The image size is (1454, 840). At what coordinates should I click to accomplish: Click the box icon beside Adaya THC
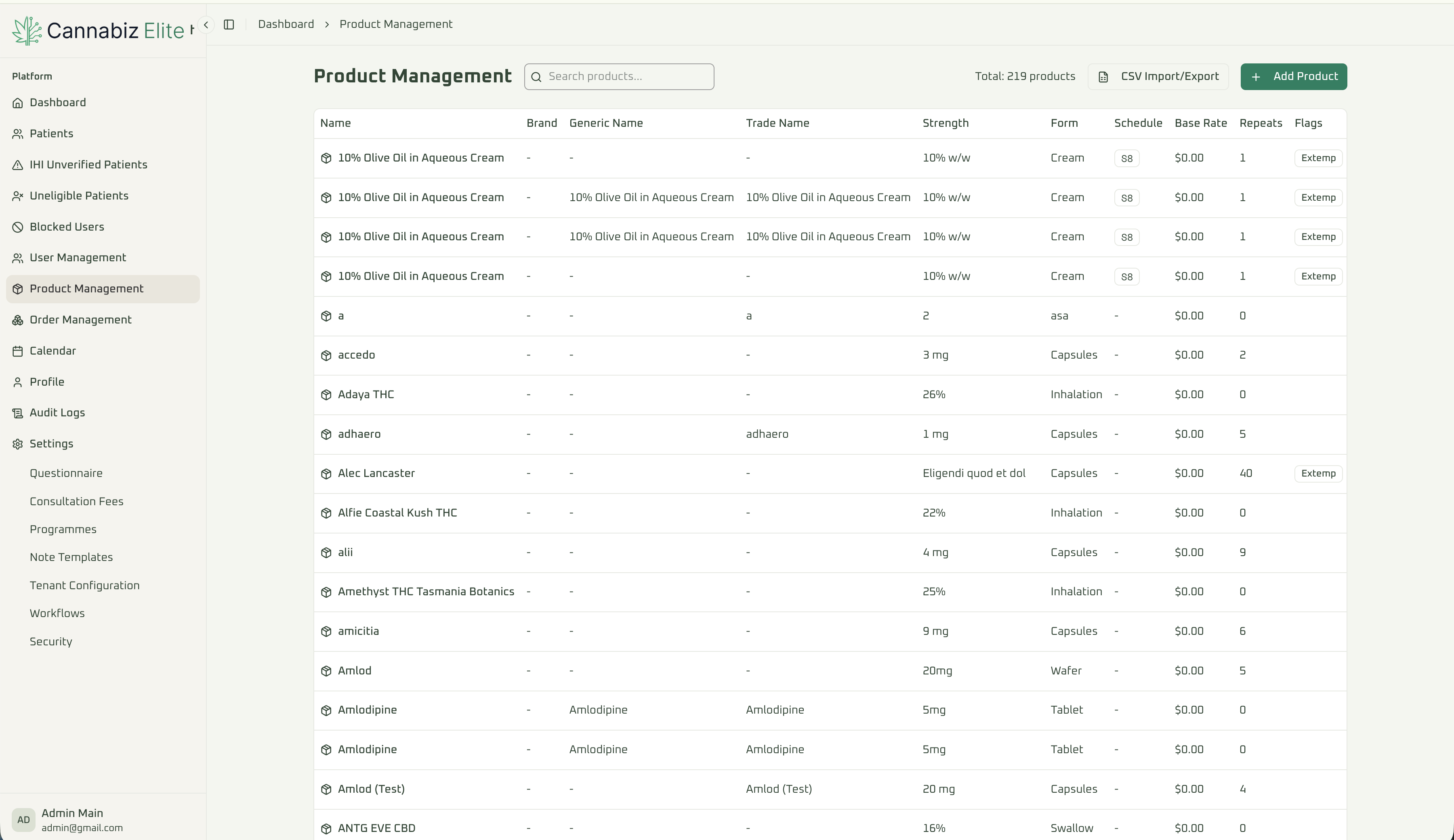coord(326,395)
